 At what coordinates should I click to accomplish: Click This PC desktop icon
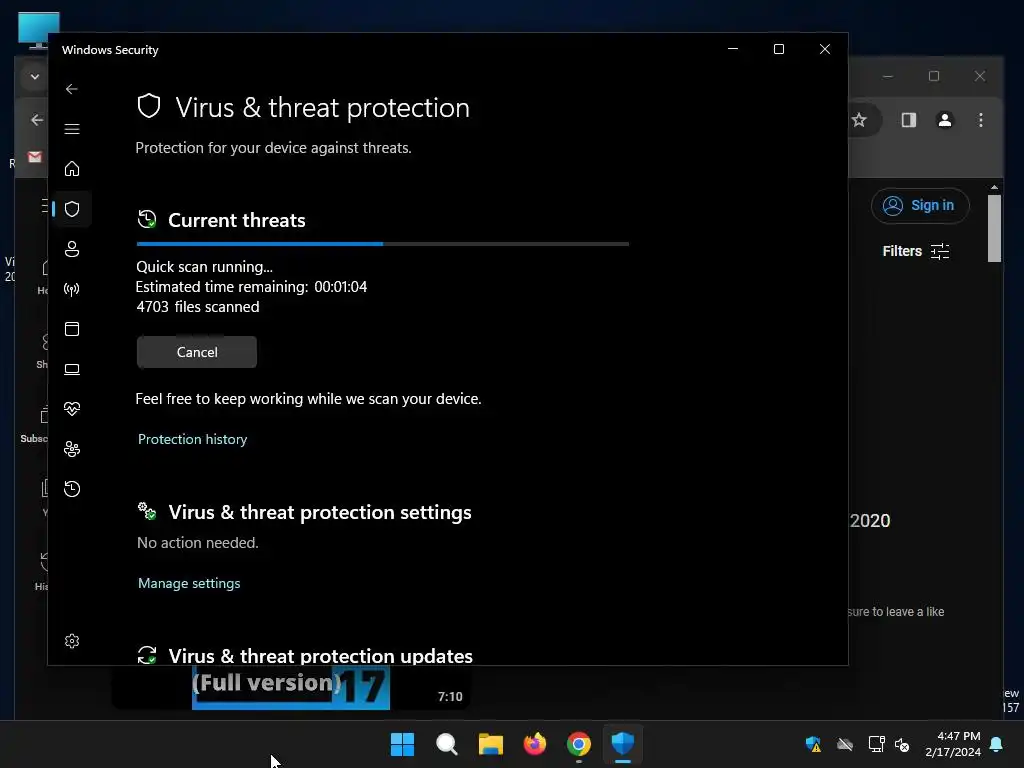(39, 30)
